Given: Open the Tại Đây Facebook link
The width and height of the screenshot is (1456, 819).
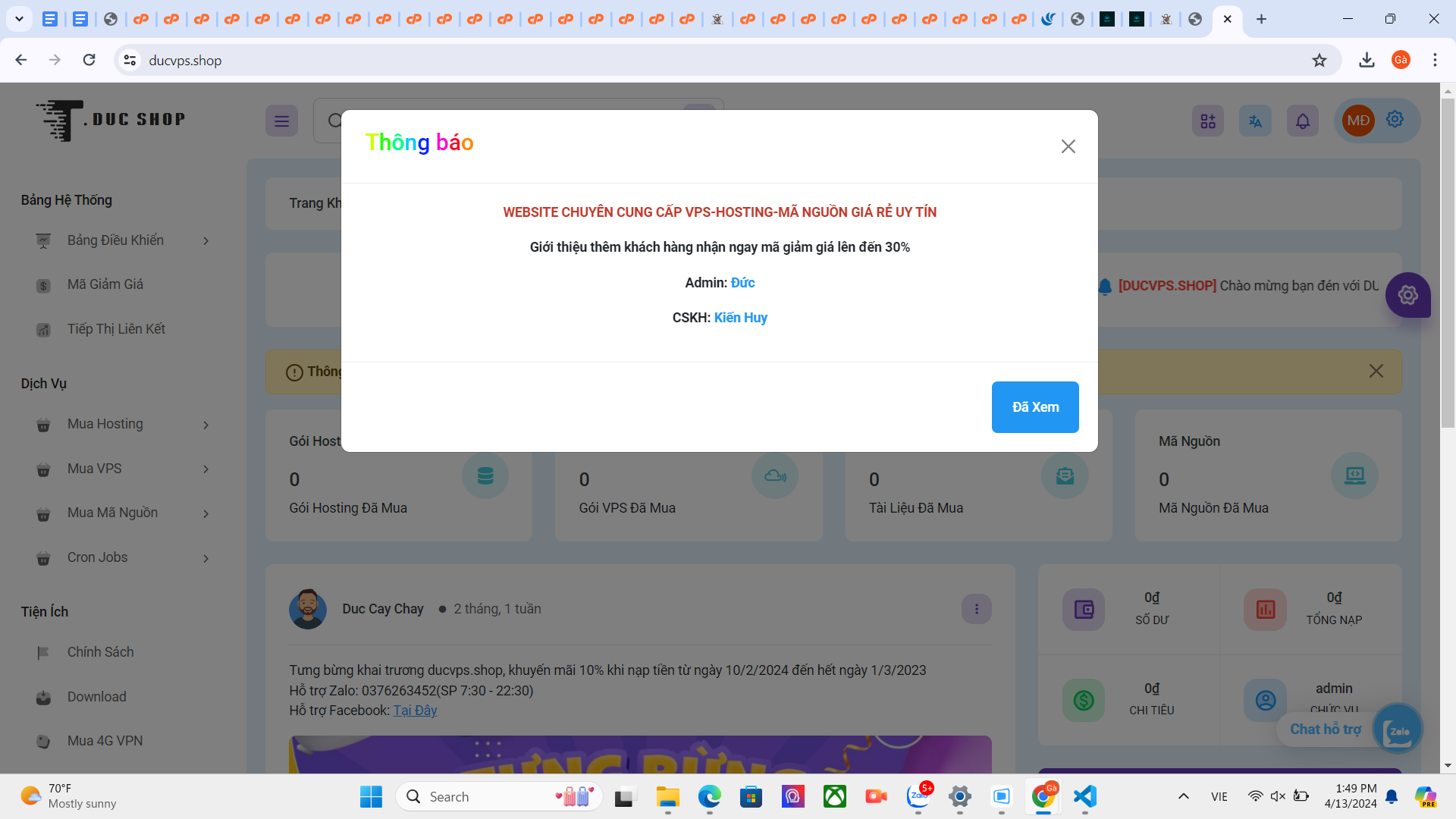Looking at the screenshot, I should click(415, 711).
